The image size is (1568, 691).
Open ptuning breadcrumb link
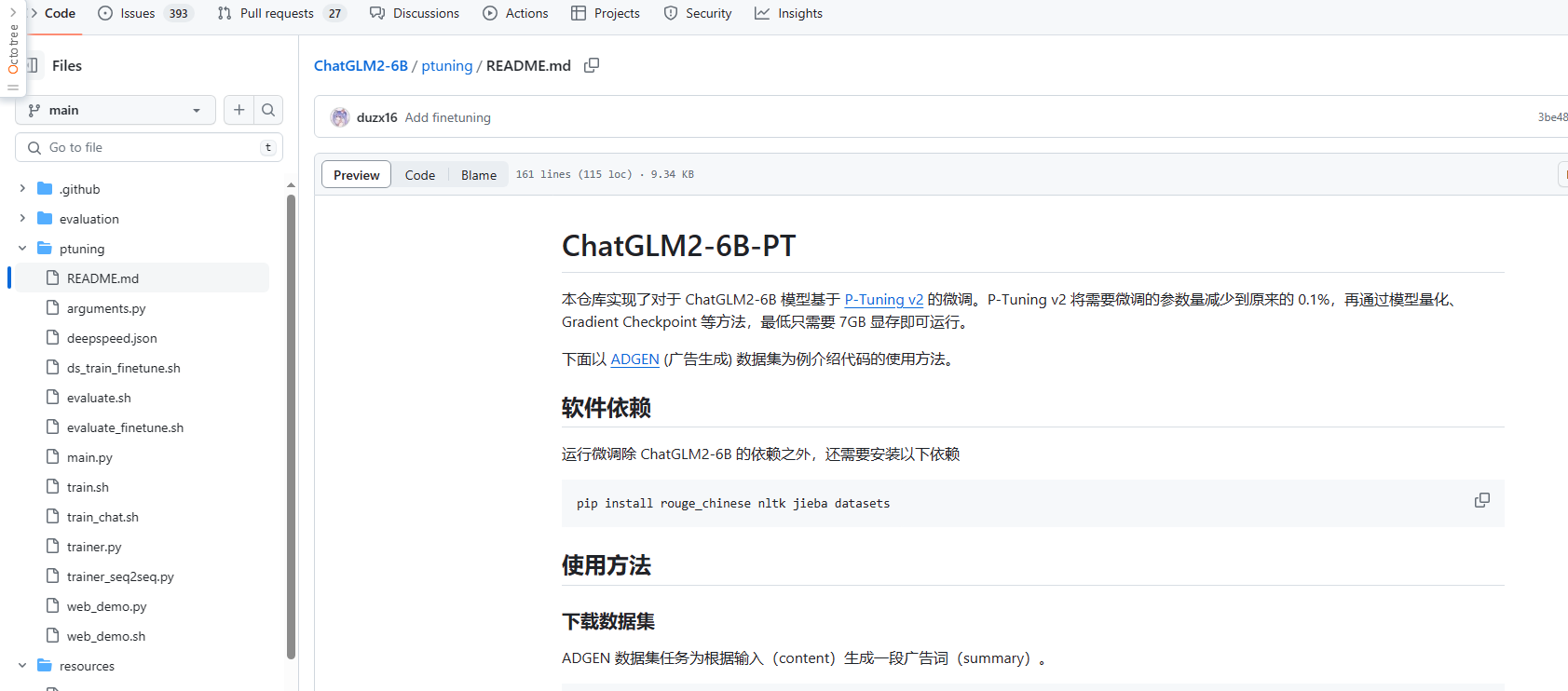tap(447, 65)
